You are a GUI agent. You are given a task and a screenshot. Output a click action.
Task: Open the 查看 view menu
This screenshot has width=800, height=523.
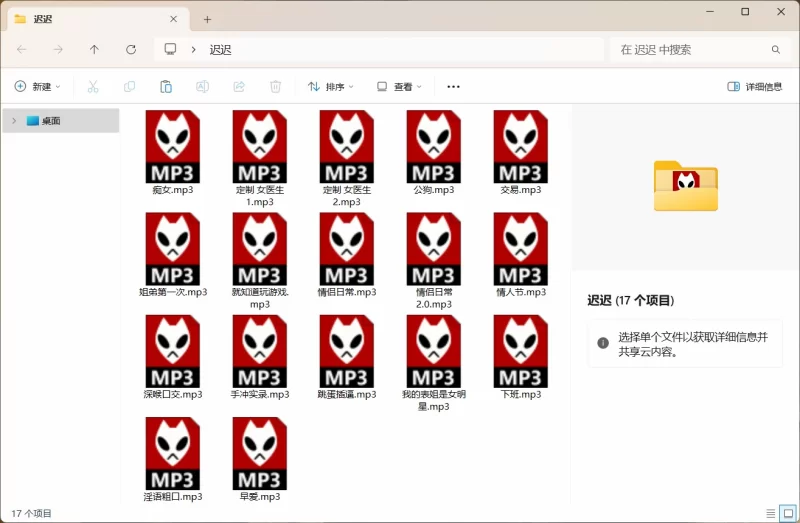[x=399, y=87]
